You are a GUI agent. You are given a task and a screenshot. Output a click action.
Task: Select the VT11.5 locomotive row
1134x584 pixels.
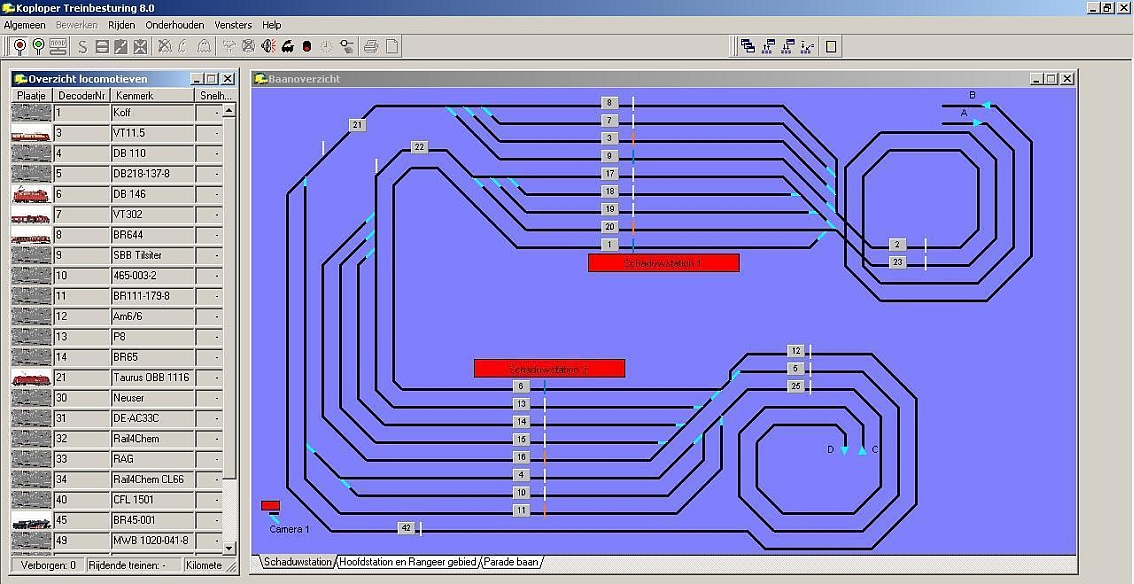[x=116, y=133]
